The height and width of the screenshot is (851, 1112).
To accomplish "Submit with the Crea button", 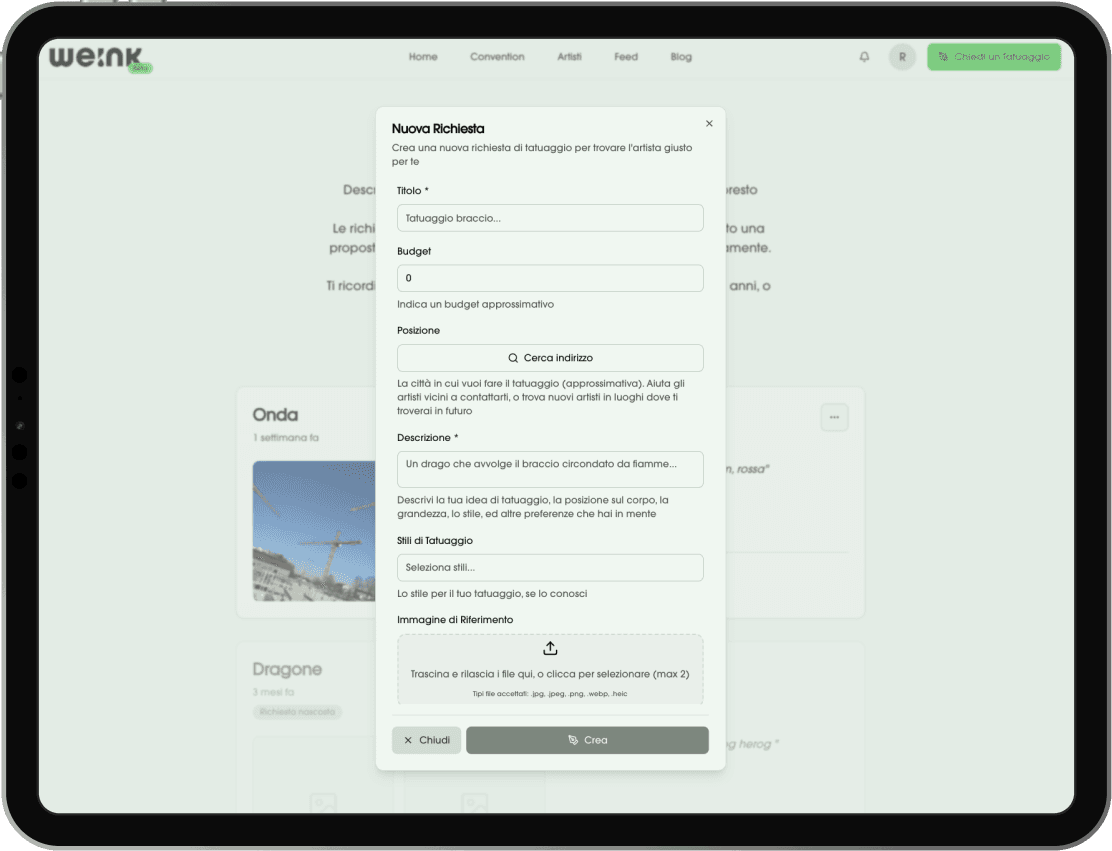I will click(587, 740).
